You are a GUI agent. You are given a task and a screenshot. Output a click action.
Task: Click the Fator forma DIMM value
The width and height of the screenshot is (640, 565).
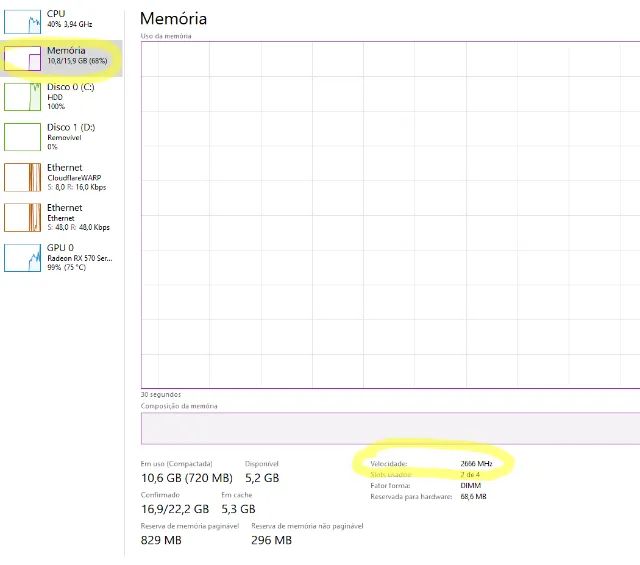471,485
